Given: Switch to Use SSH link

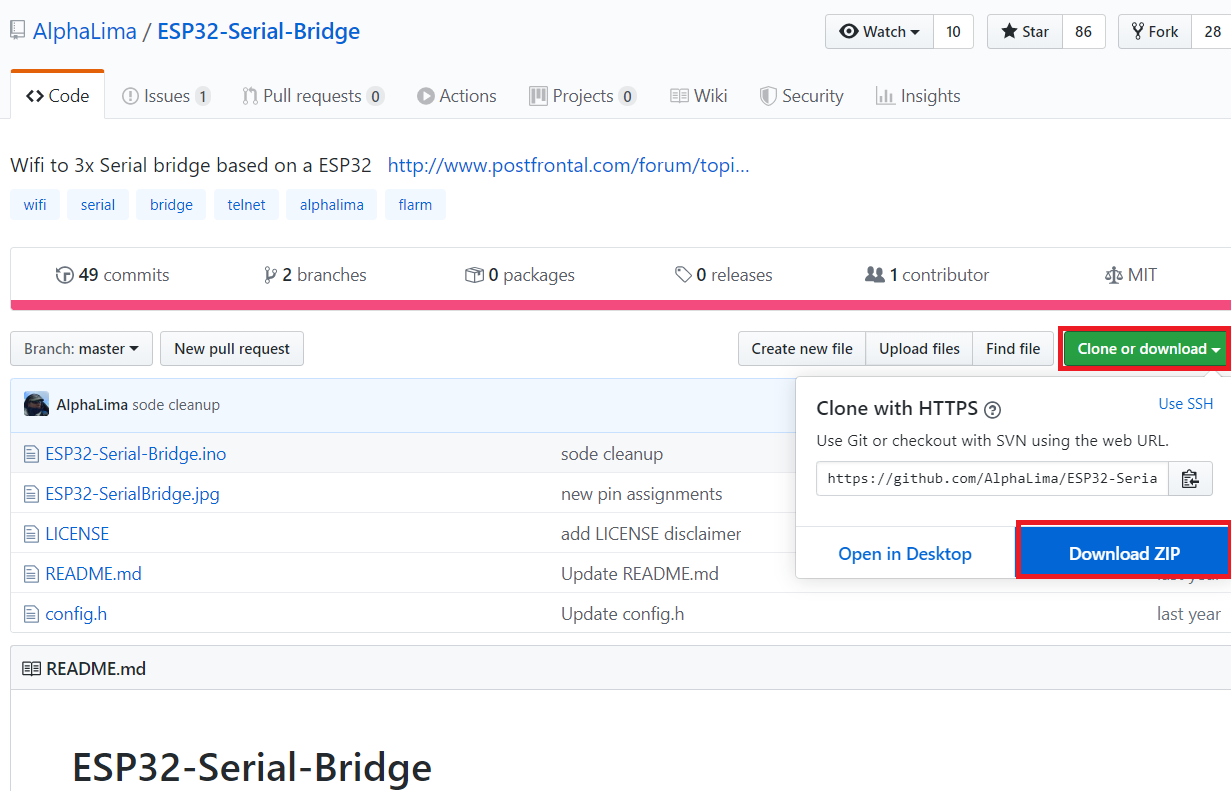Looking at the screenshot, I should pyautogui.click(x=1185, y=404).
